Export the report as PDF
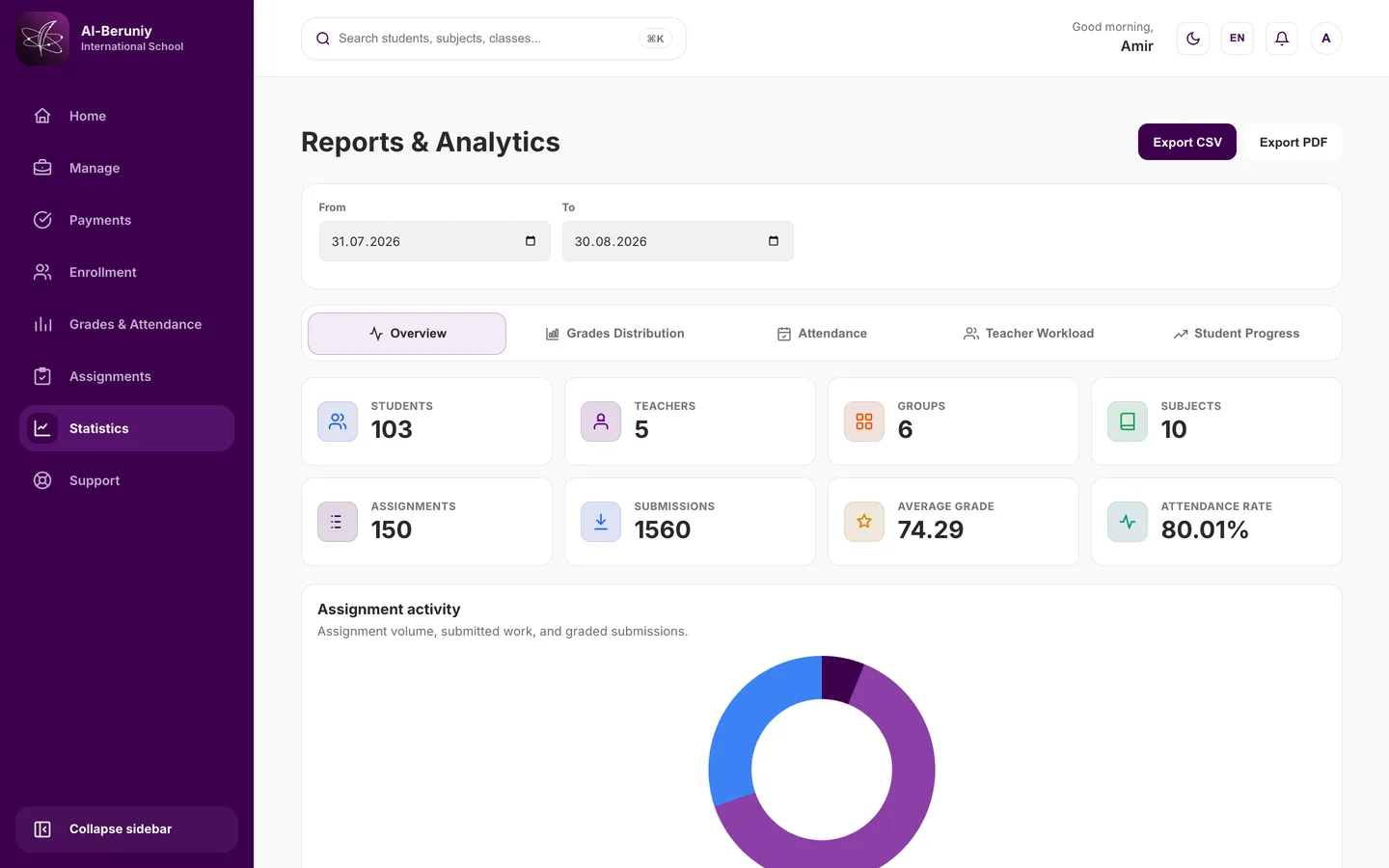 (1294, 142)
